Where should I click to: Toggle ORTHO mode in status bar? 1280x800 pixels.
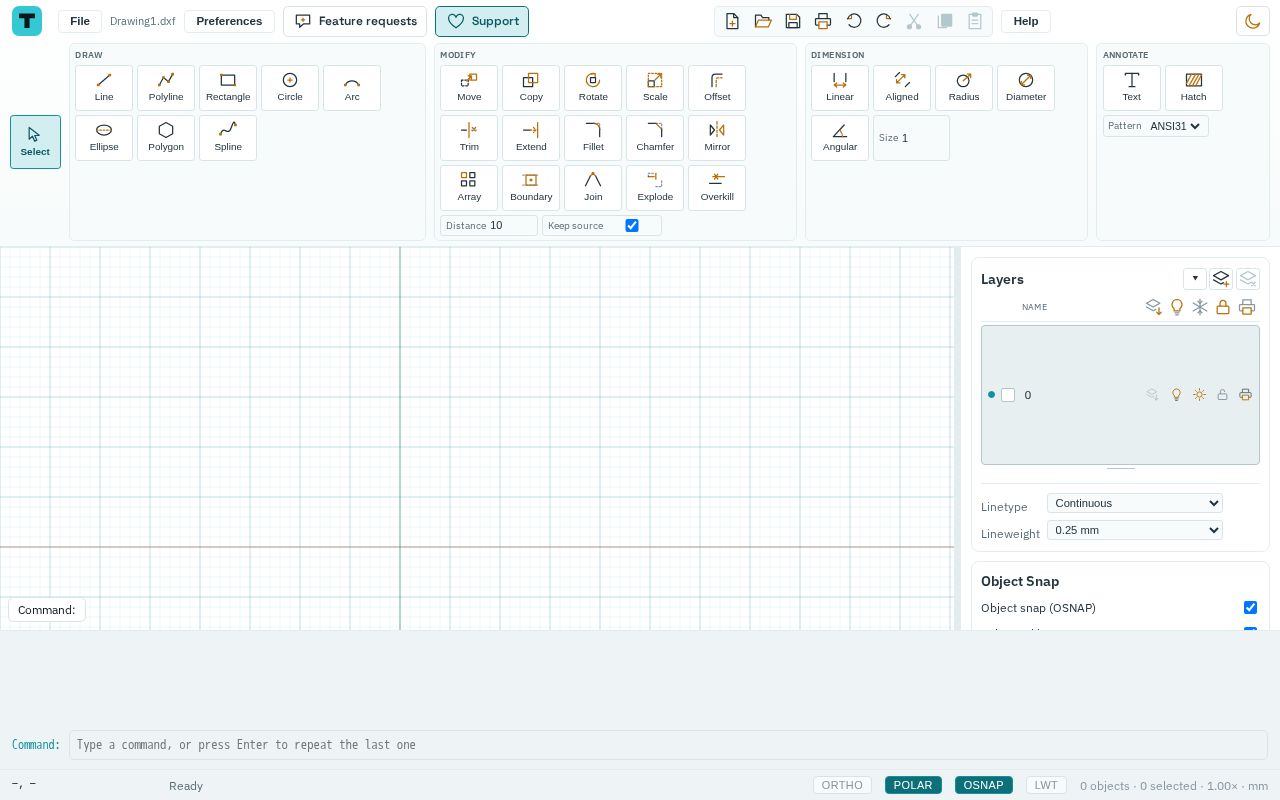842,785
